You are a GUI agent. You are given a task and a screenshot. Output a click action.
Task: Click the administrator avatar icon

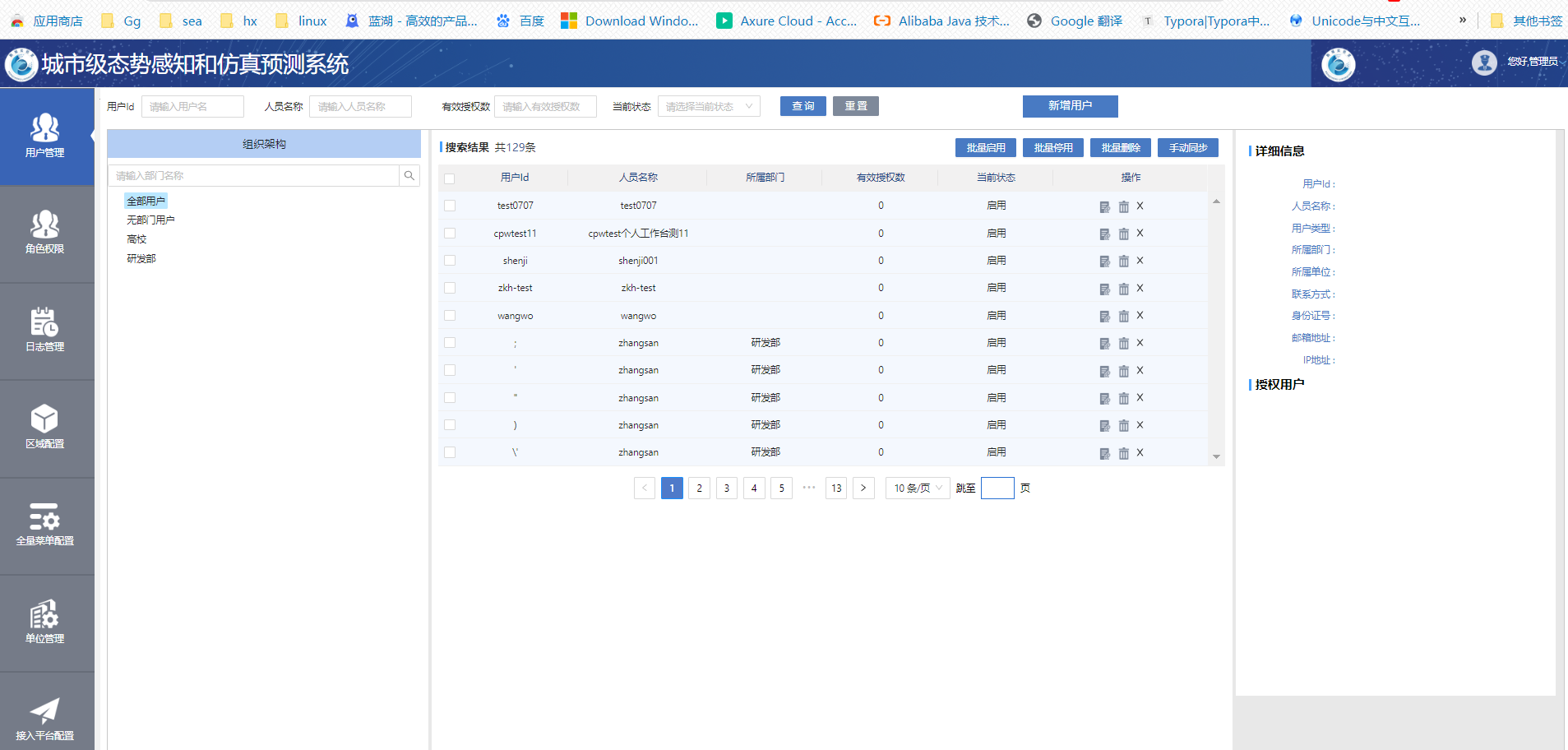point(1484,62)
